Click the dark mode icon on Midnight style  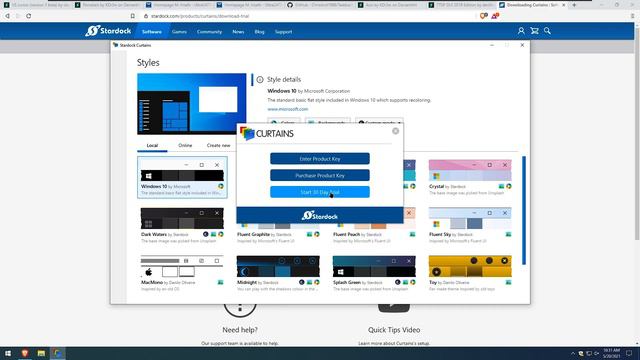click(x=302, y=282)
